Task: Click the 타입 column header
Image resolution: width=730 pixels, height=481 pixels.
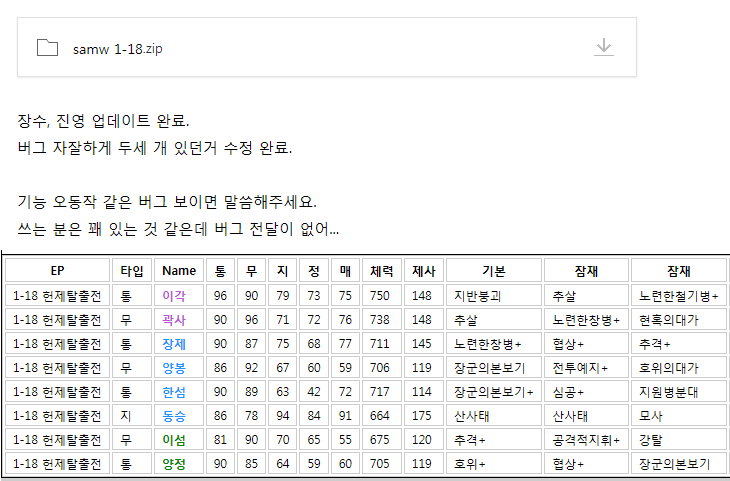Action: [x=132, y=271]
